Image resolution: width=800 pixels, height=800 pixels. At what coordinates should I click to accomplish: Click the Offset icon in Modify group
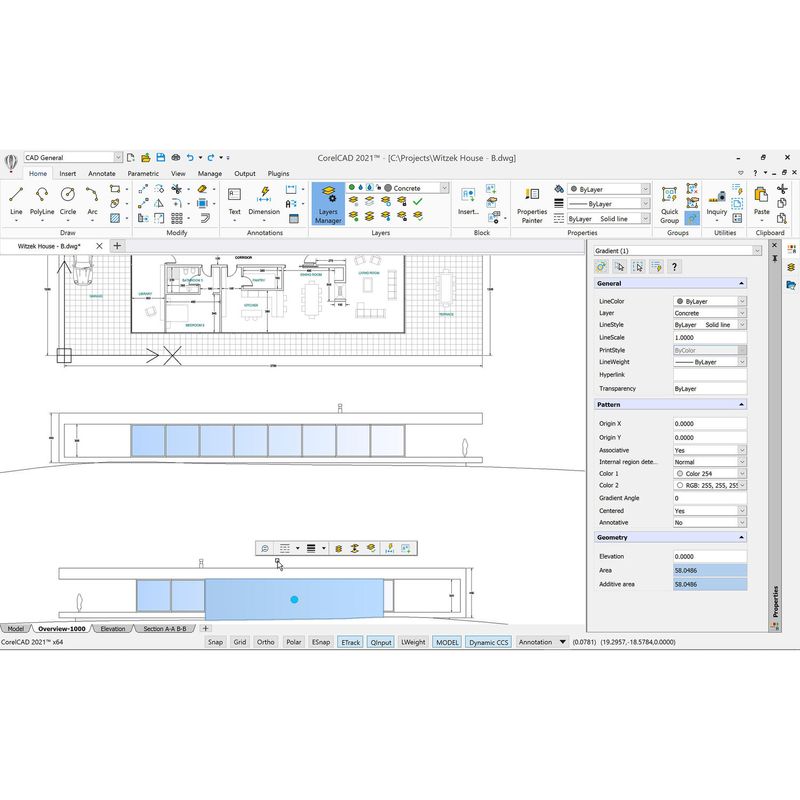tap(205, 218)
